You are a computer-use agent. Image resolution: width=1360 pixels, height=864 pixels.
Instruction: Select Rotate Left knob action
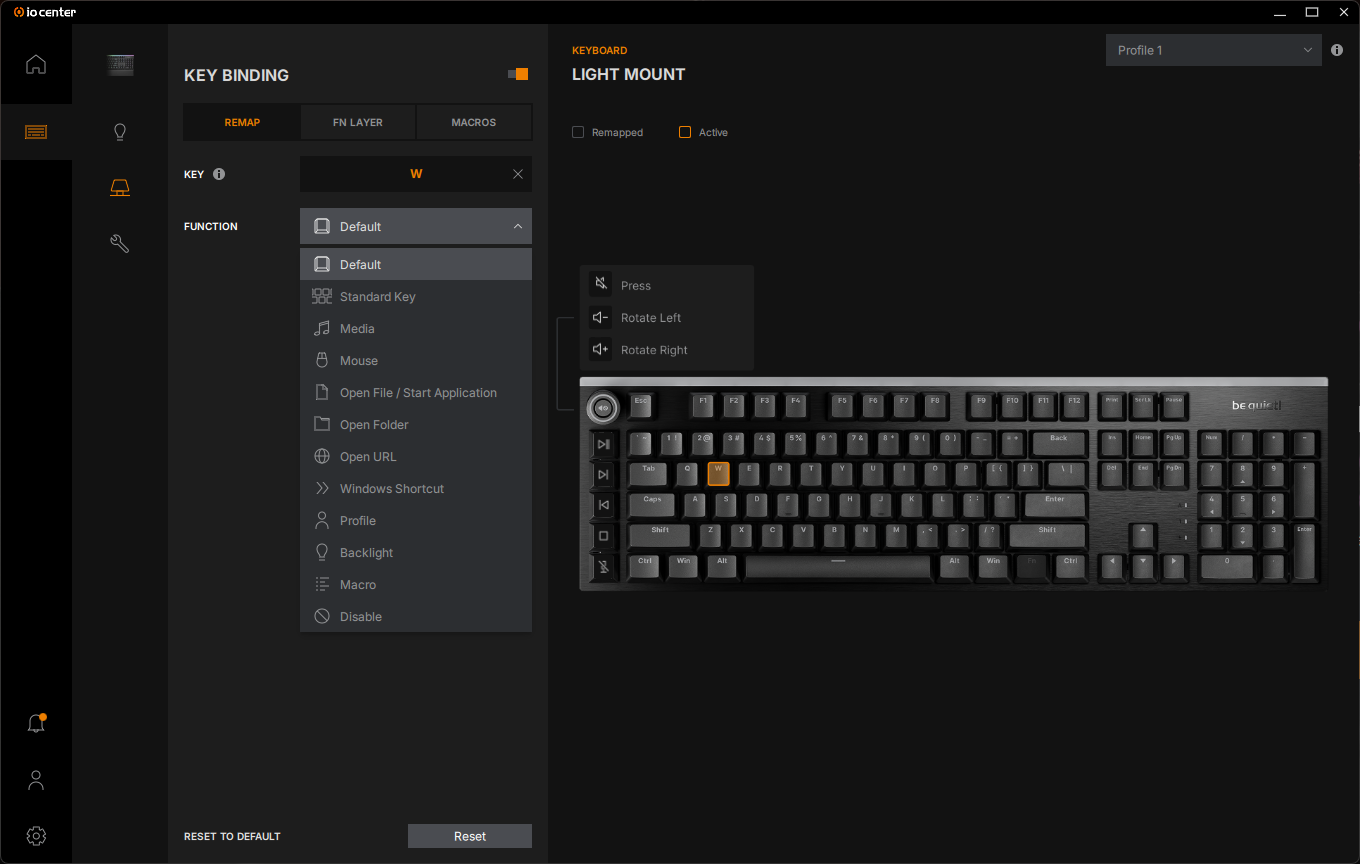click(651, 318)
